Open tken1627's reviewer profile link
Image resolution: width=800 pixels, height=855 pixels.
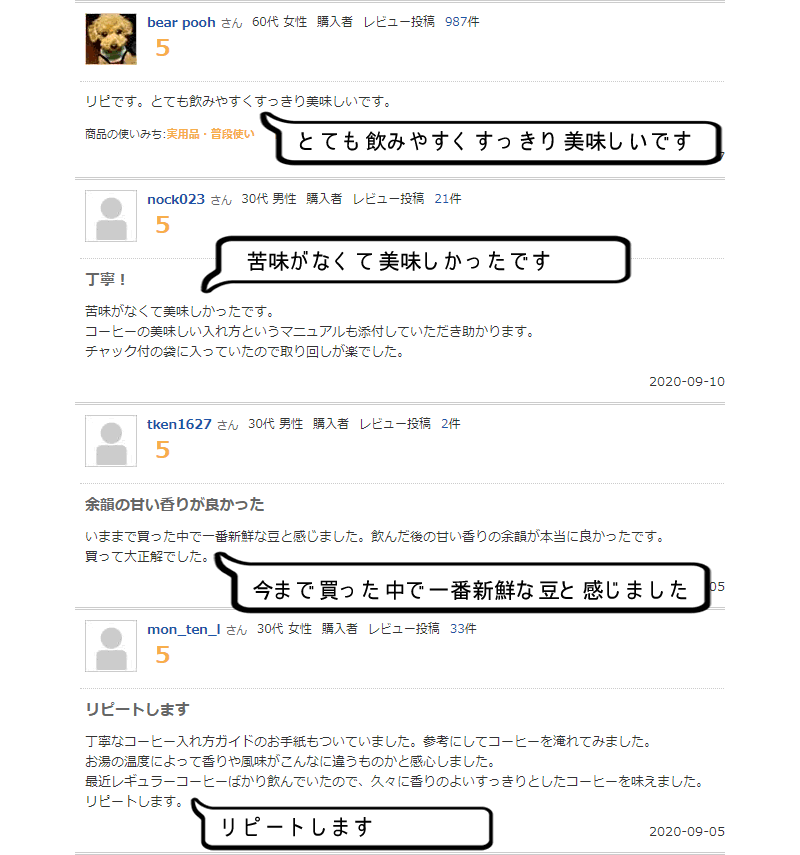coord(179,424)
